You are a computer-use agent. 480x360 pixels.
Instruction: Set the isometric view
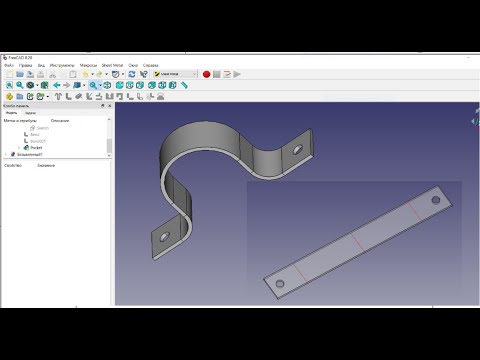tap(107, 85)
